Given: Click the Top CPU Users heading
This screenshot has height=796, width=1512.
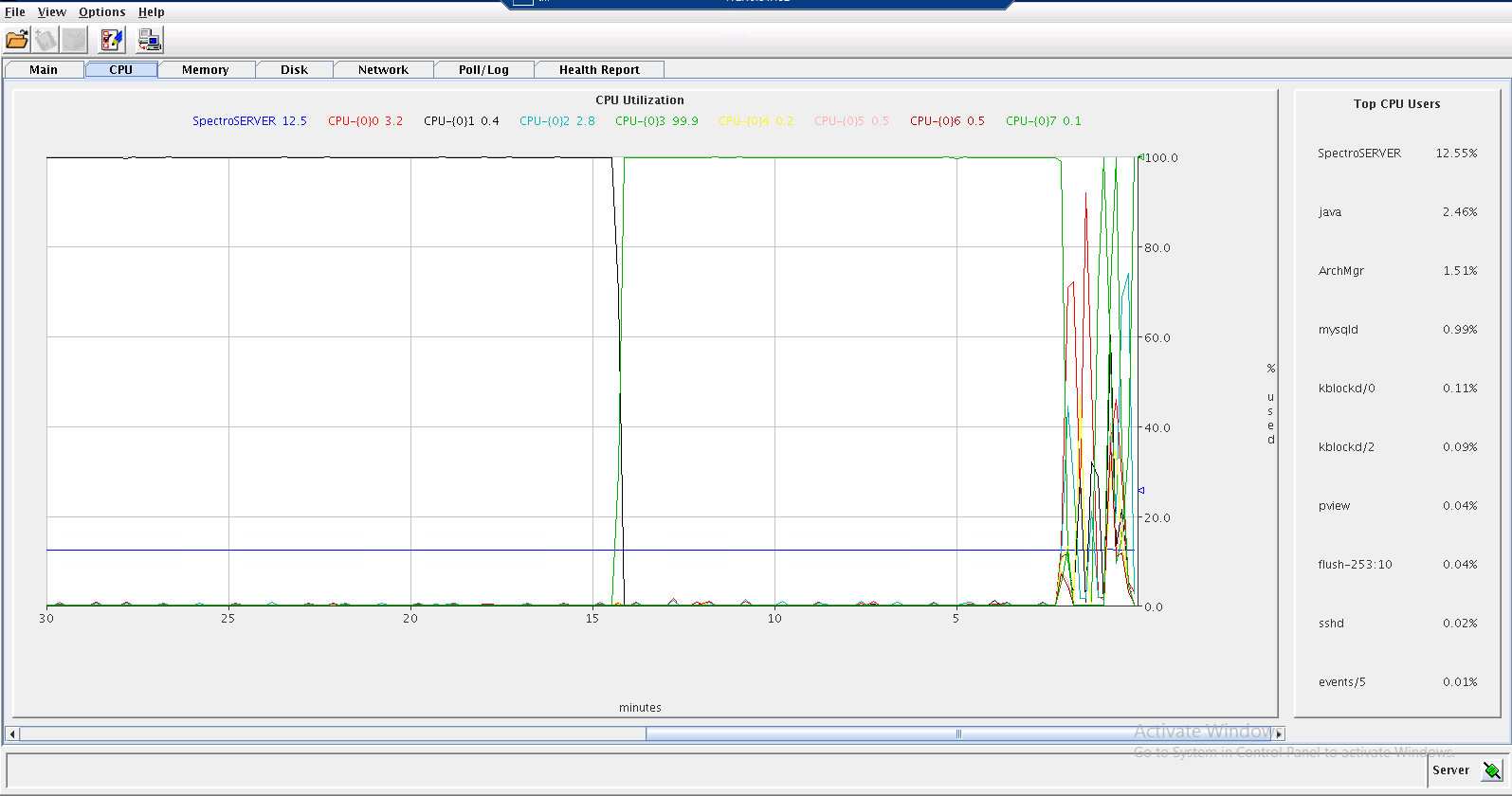Looking at the screenshot, I should coord(1396,104).
